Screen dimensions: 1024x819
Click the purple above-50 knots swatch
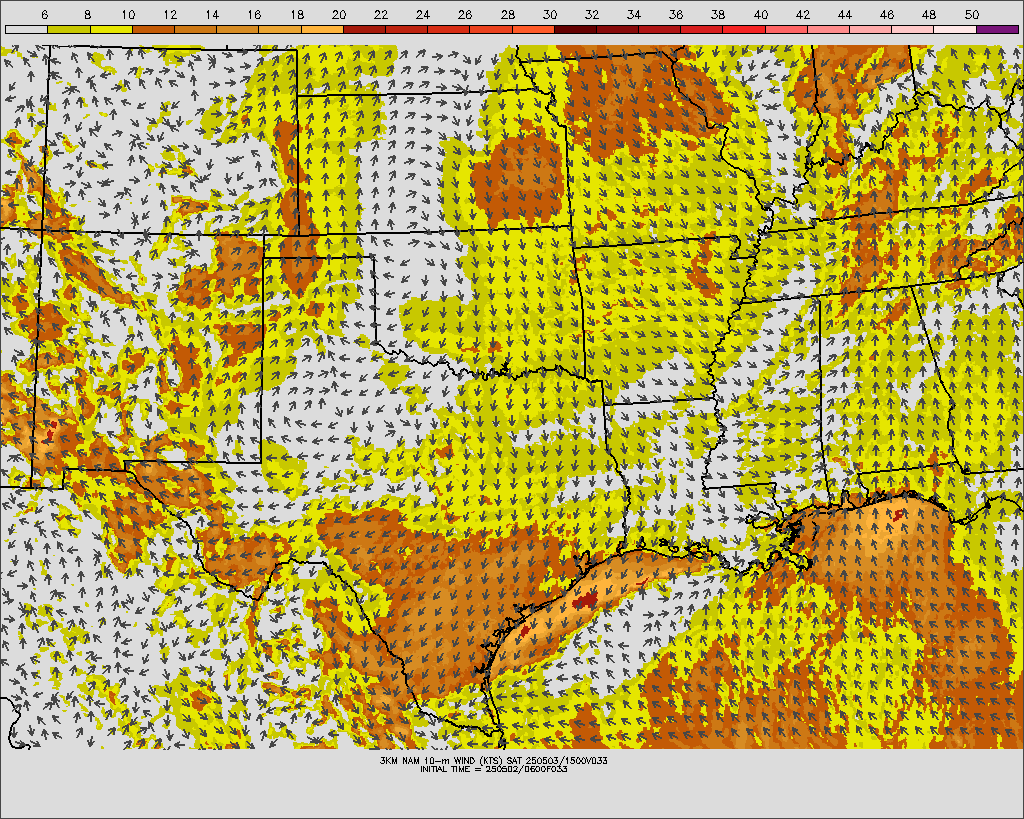pyautogui.click(x=998, y=29)
